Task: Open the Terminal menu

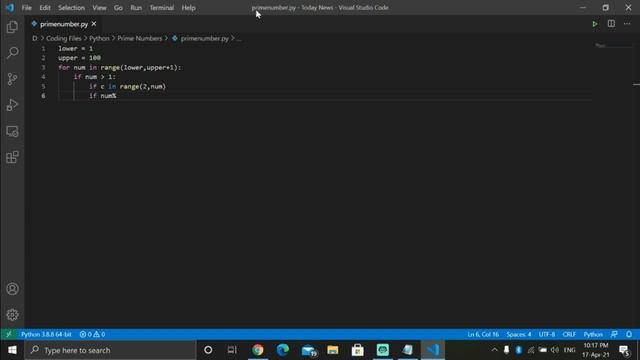Action: [x=162, y=8]
